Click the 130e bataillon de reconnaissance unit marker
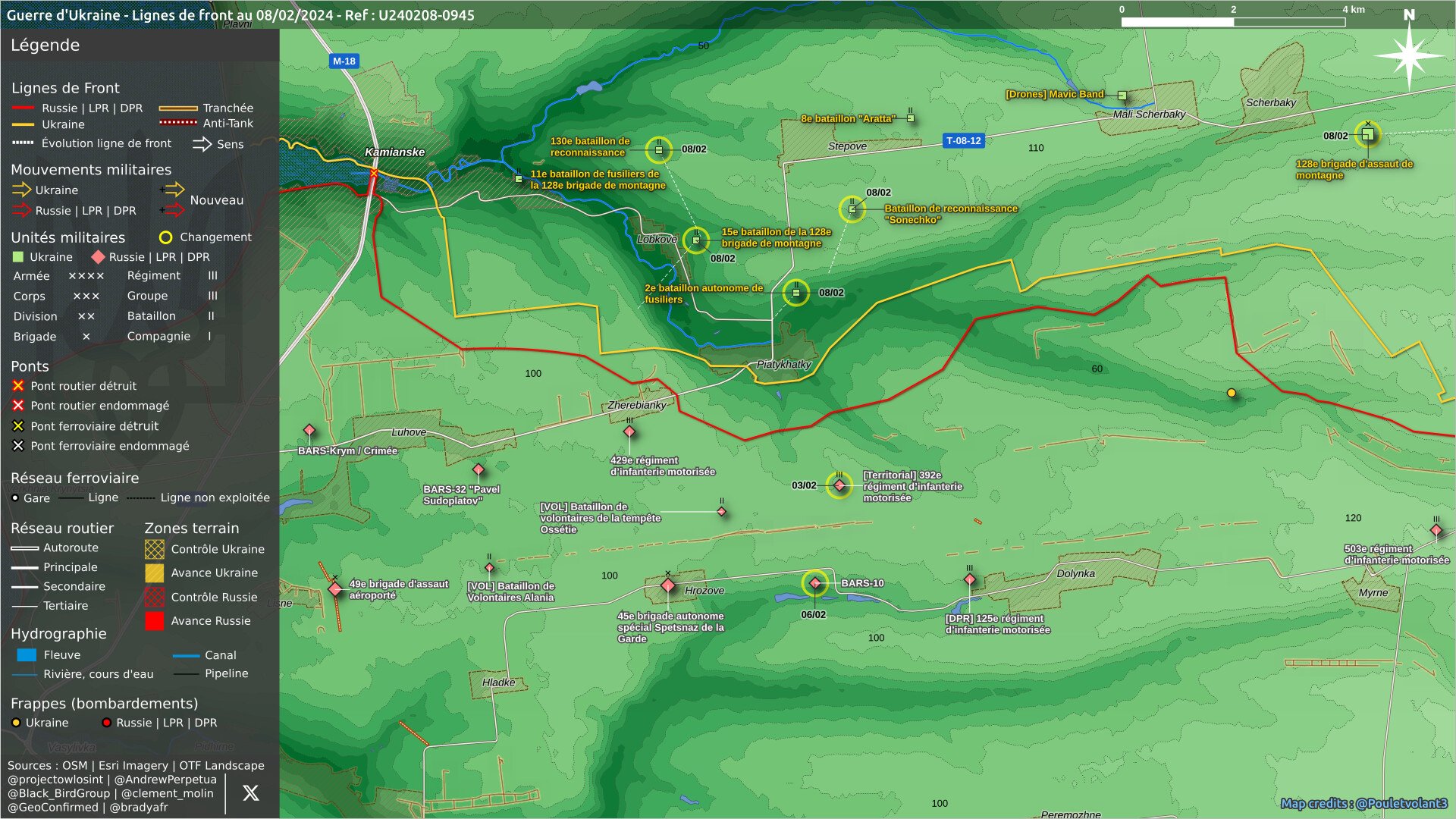This screenshot has width=1456, height=819. point(658,150)
